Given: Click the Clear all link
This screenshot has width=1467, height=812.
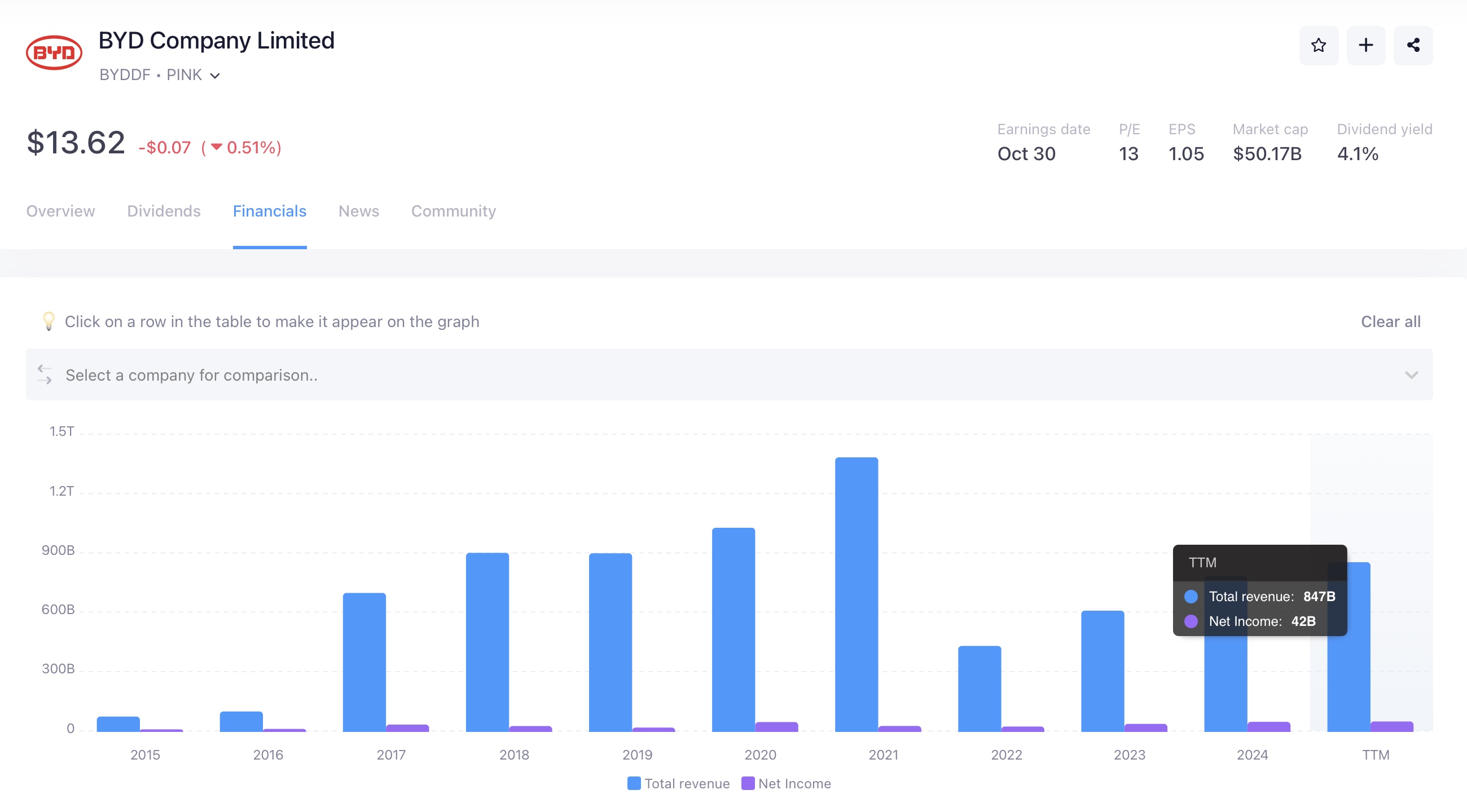Looking at the screenshot, I should 1390,321.
